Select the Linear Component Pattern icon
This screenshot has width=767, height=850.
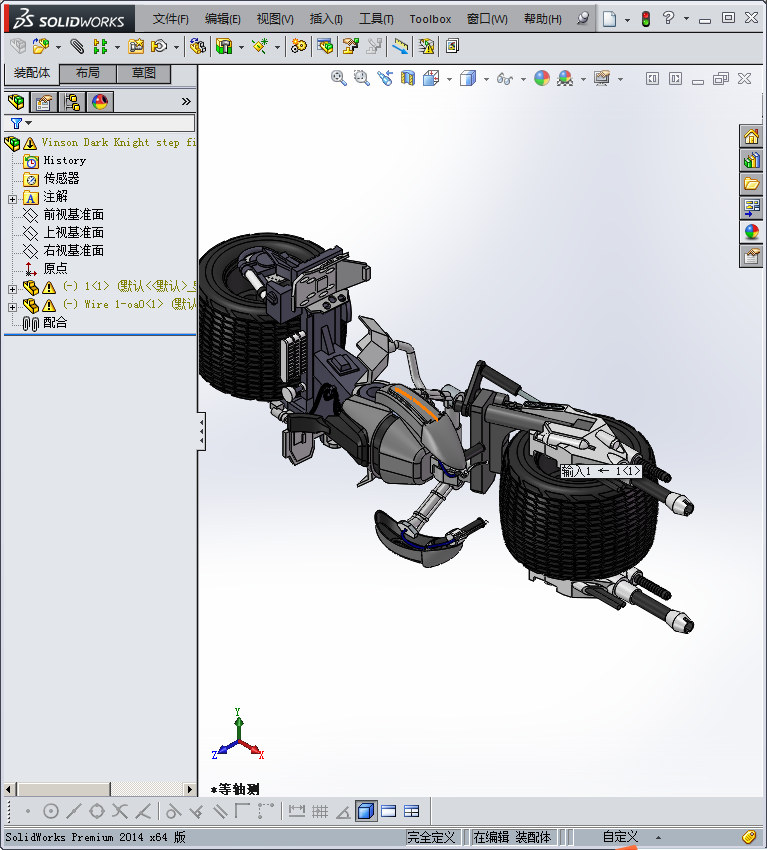pos(100,47)
